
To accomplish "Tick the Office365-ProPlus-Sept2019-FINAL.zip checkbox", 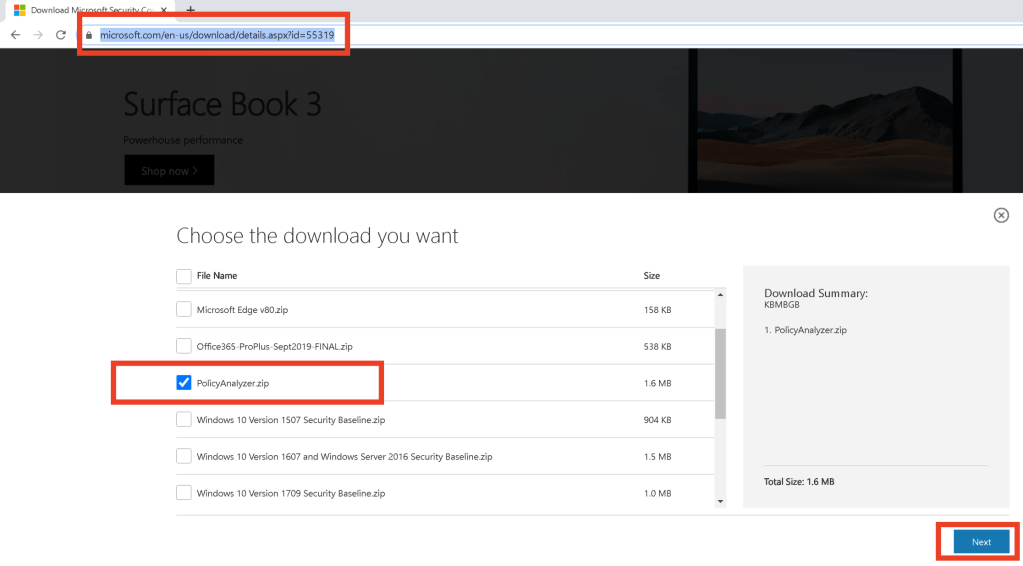I will [x=184, y=346].
